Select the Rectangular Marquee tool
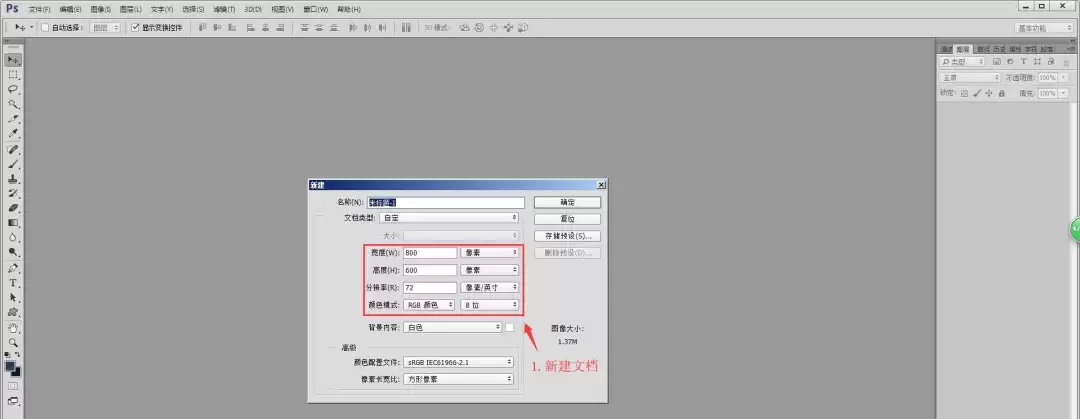The width and height of the screenshot is (1080, 419). [13, 74]
